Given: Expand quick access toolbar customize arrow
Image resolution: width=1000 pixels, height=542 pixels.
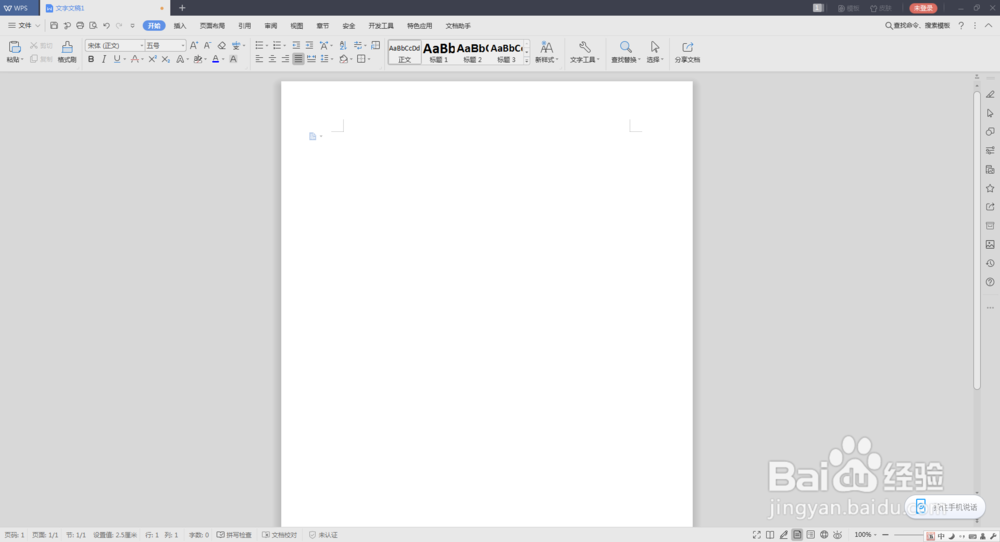Looking at the screenshot, I should pos(133,26).
